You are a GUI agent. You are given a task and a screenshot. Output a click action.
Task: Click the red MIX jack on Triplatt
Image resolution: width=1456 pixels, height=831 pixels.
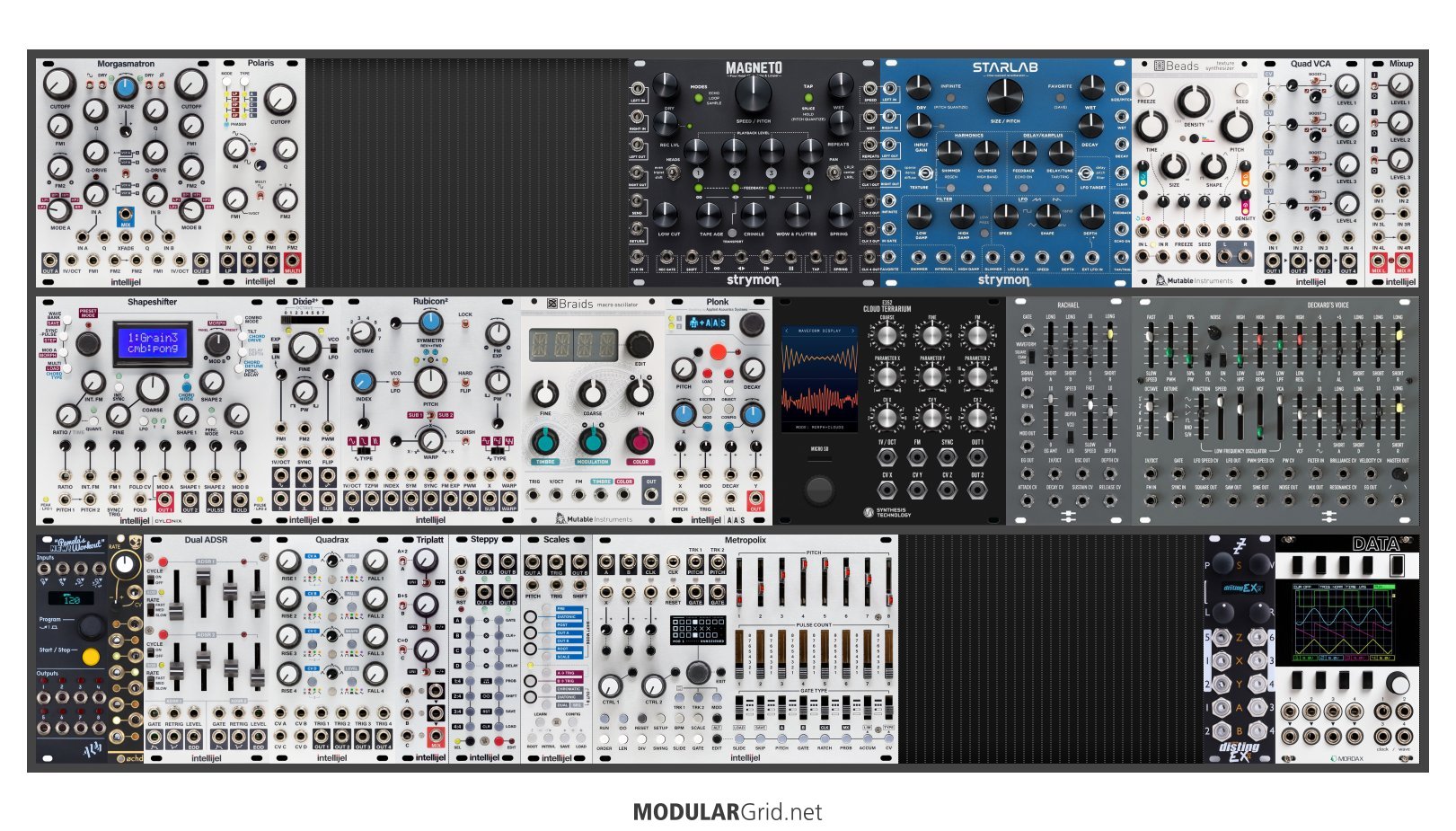pos(436,737)
